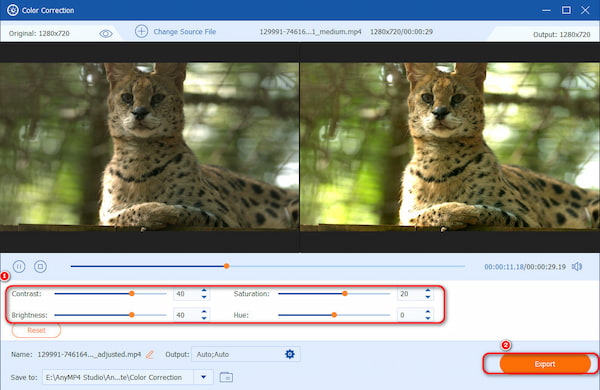Click the Original: 1280x720 label

pos(39,34)
